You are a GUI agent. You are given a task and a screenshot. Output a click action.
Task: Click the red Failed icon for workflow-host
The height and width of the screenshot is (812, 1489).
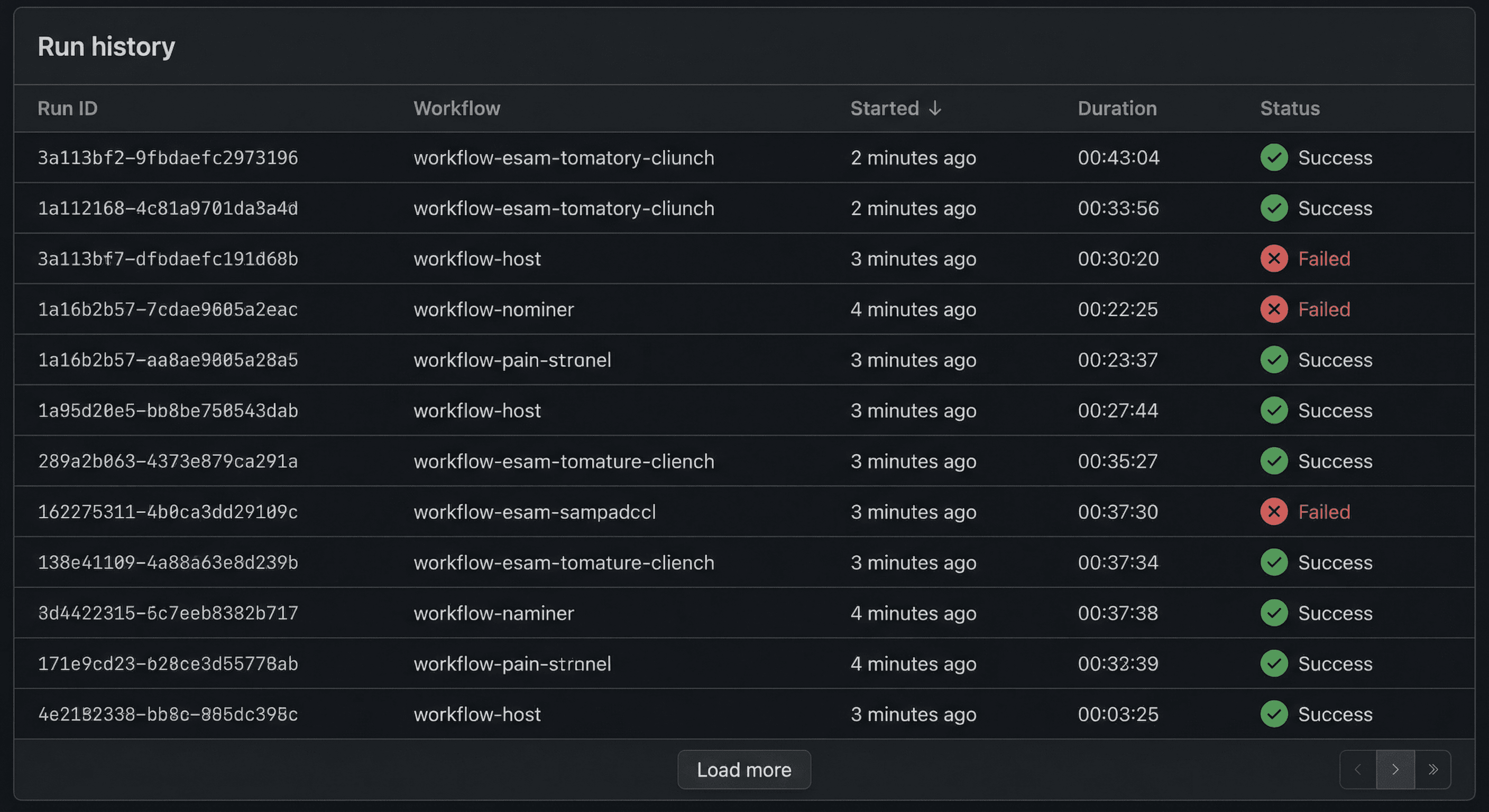tap(1274, 259)
